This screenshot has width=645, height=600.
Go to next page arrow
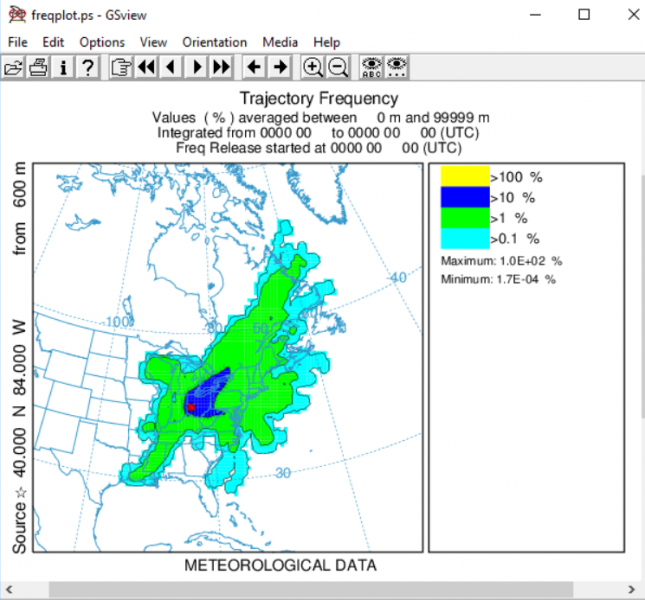point(197,67)
